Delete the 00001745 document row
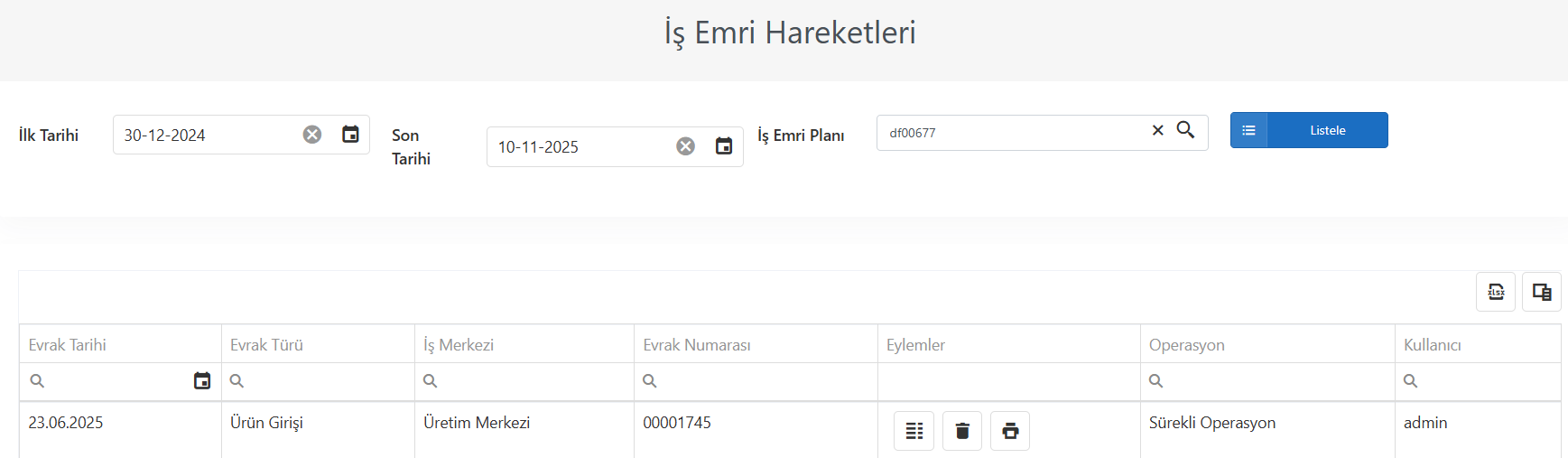The image size is (1568, 458). tap(962, 431)
